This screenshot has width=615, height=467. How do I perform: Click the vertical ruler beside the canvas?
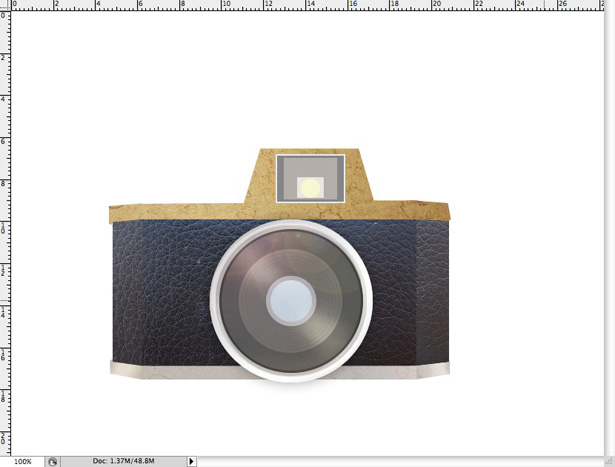pos(5,233)
